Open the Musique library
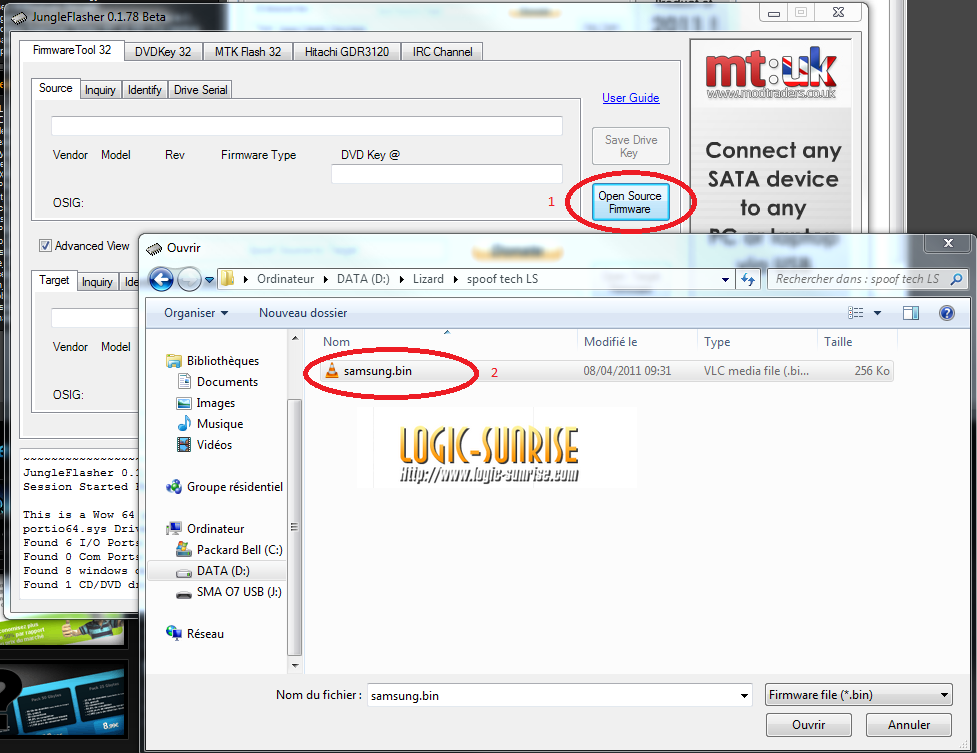The height and width of the screenshot is (753, 977). click(x=219, y=424)
